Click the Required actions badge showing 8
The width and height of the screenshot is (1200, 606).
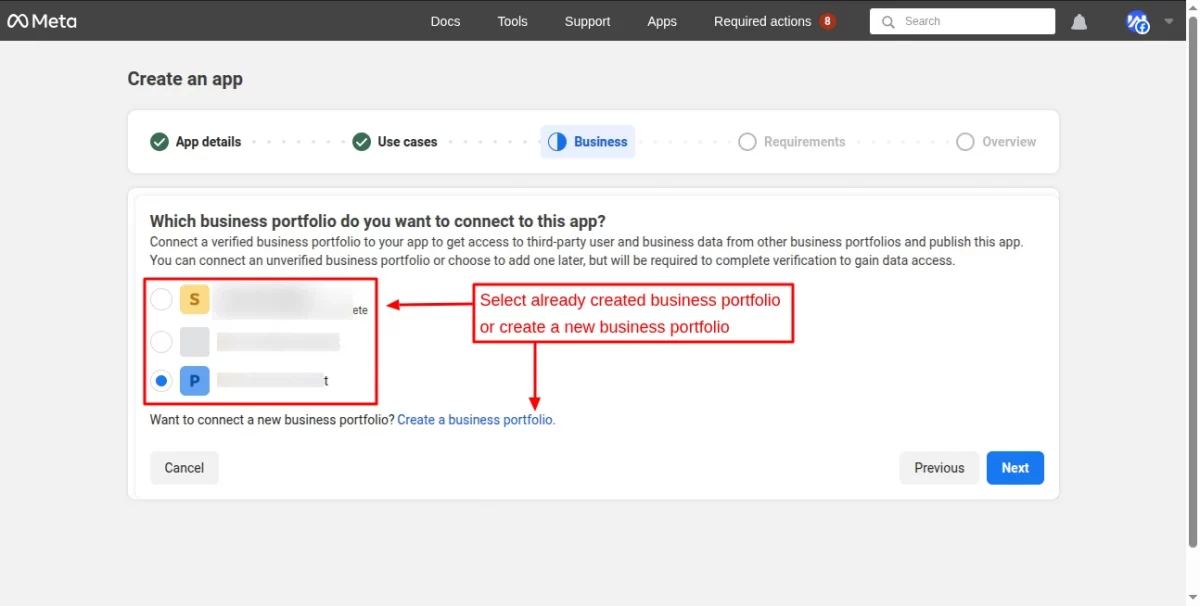pos(827,20)
